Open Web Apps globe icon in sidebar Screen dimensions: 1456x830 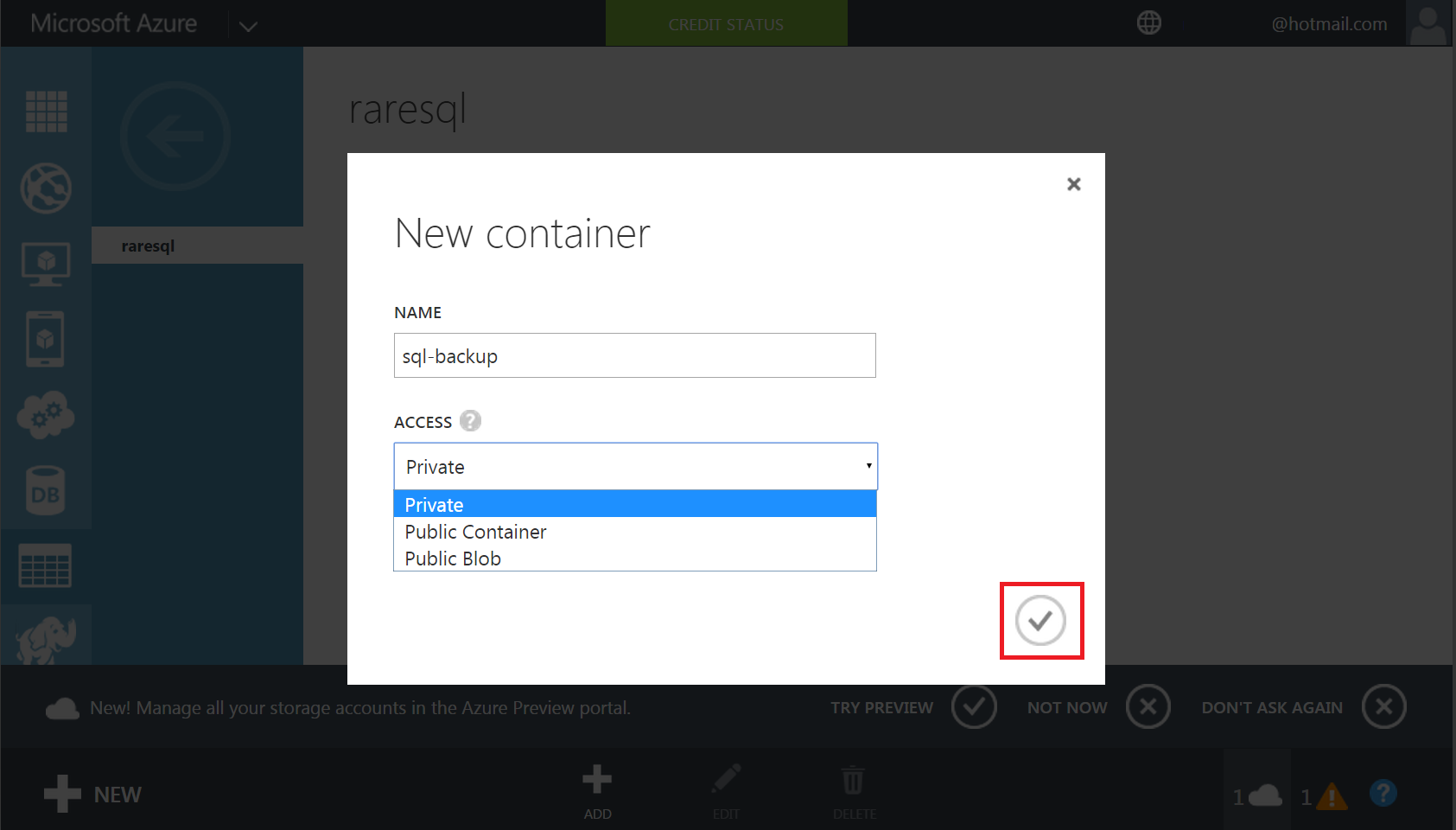(46, 188)
